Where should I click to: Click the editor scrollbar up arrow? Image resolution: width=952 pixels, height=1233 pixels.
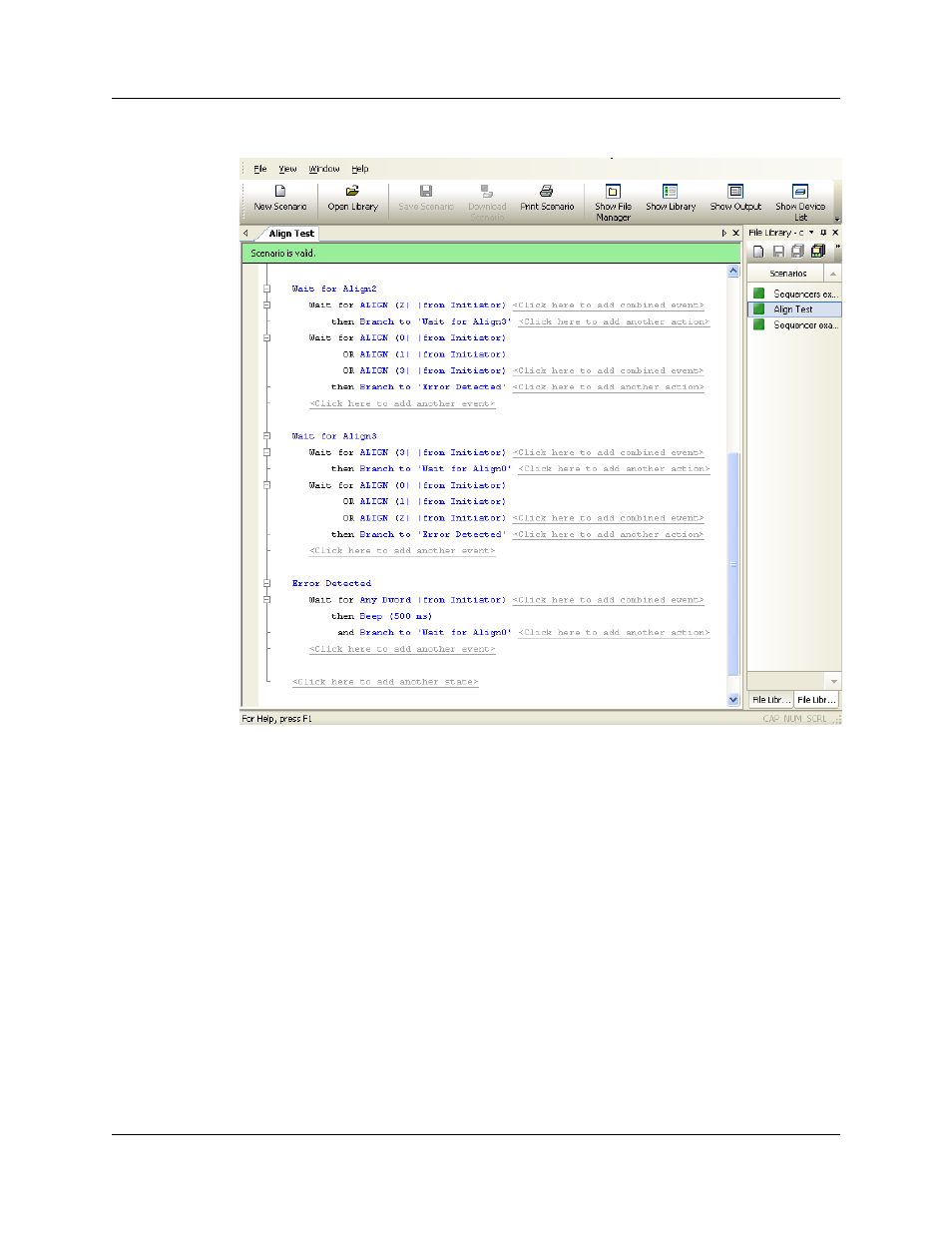(x=733, y=272)
